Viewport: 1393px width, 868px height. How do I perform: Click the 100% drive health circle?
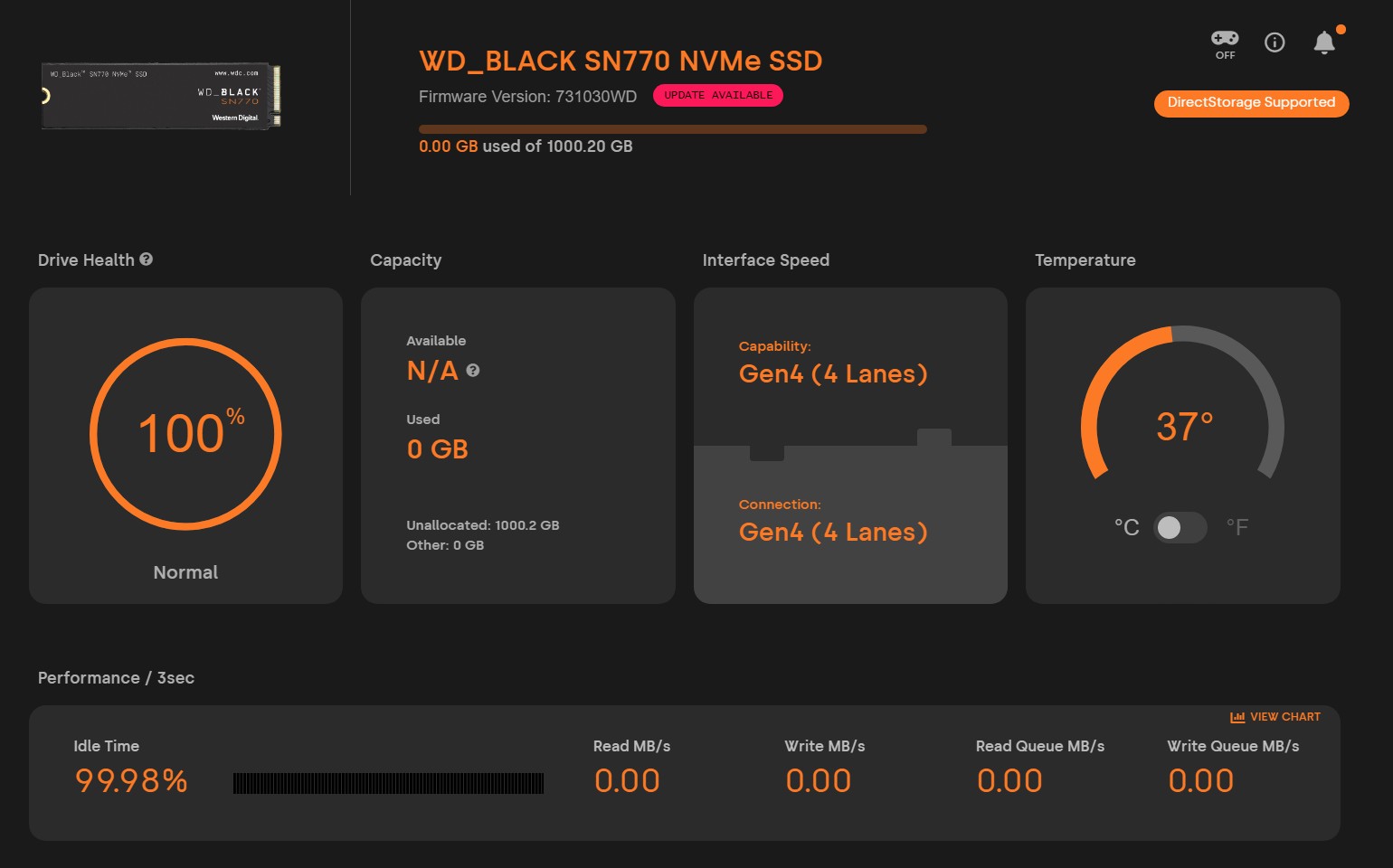click(x=185, y=434)
